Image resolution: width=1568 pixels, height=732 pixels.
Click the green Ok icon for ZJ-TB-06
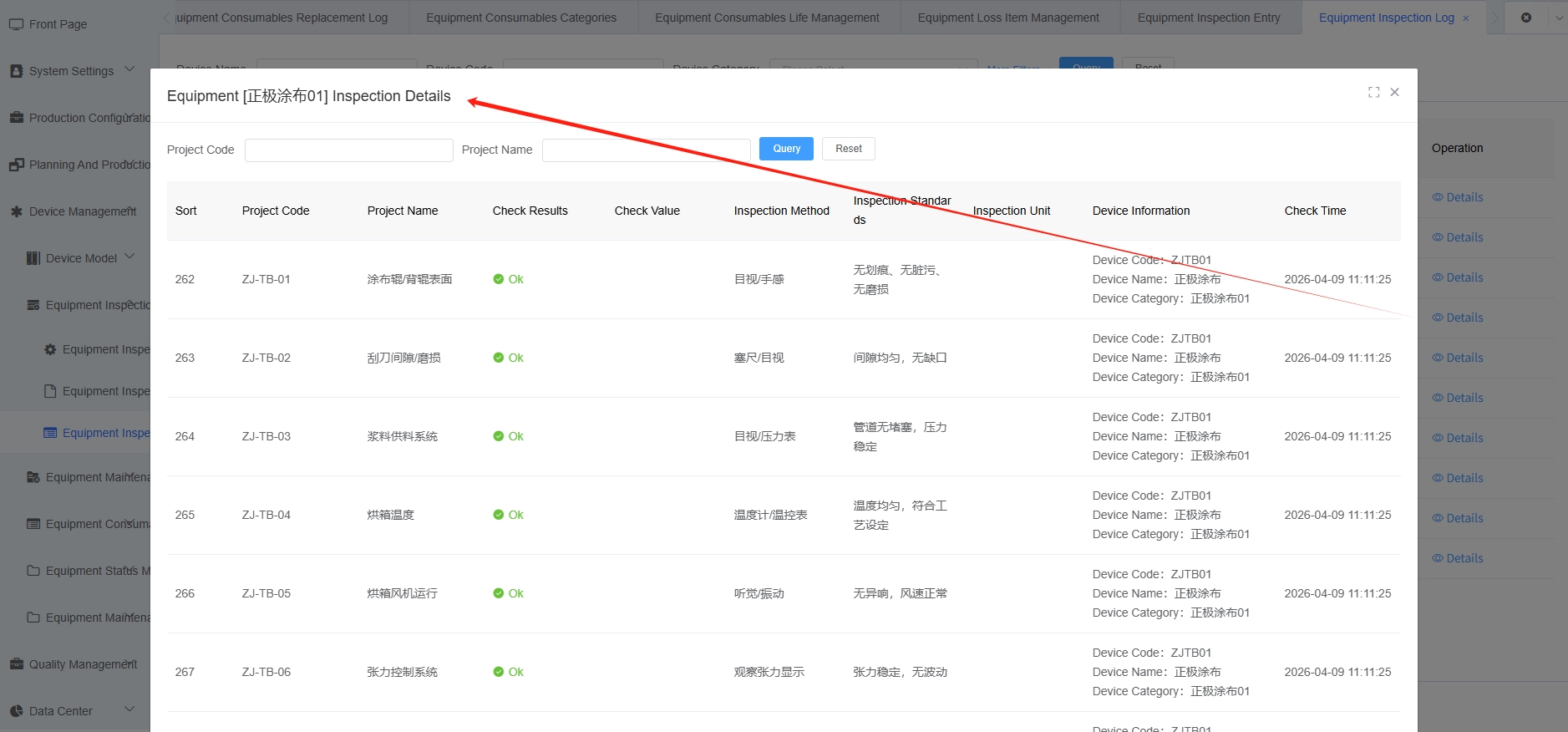point(499,672)
